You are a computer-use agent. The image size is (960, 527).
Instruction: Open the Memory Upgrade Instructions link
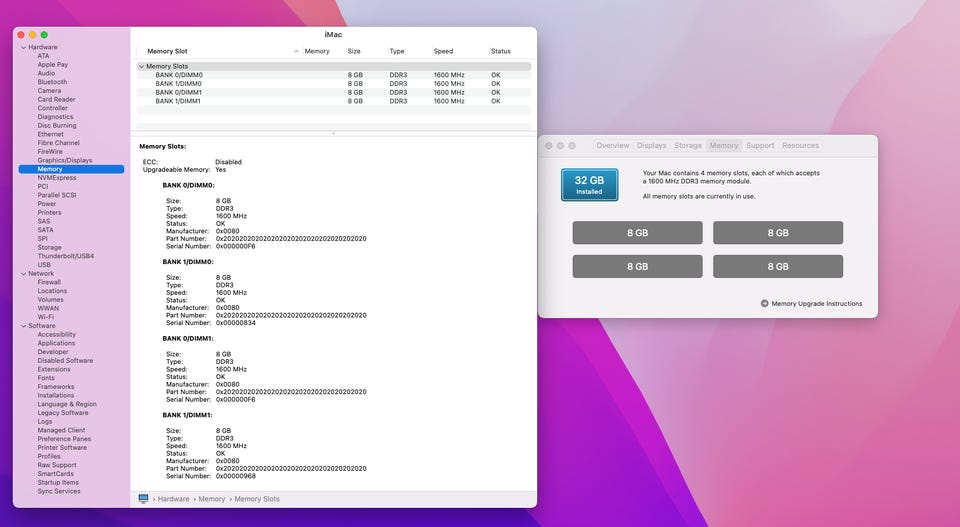[817, 304]
